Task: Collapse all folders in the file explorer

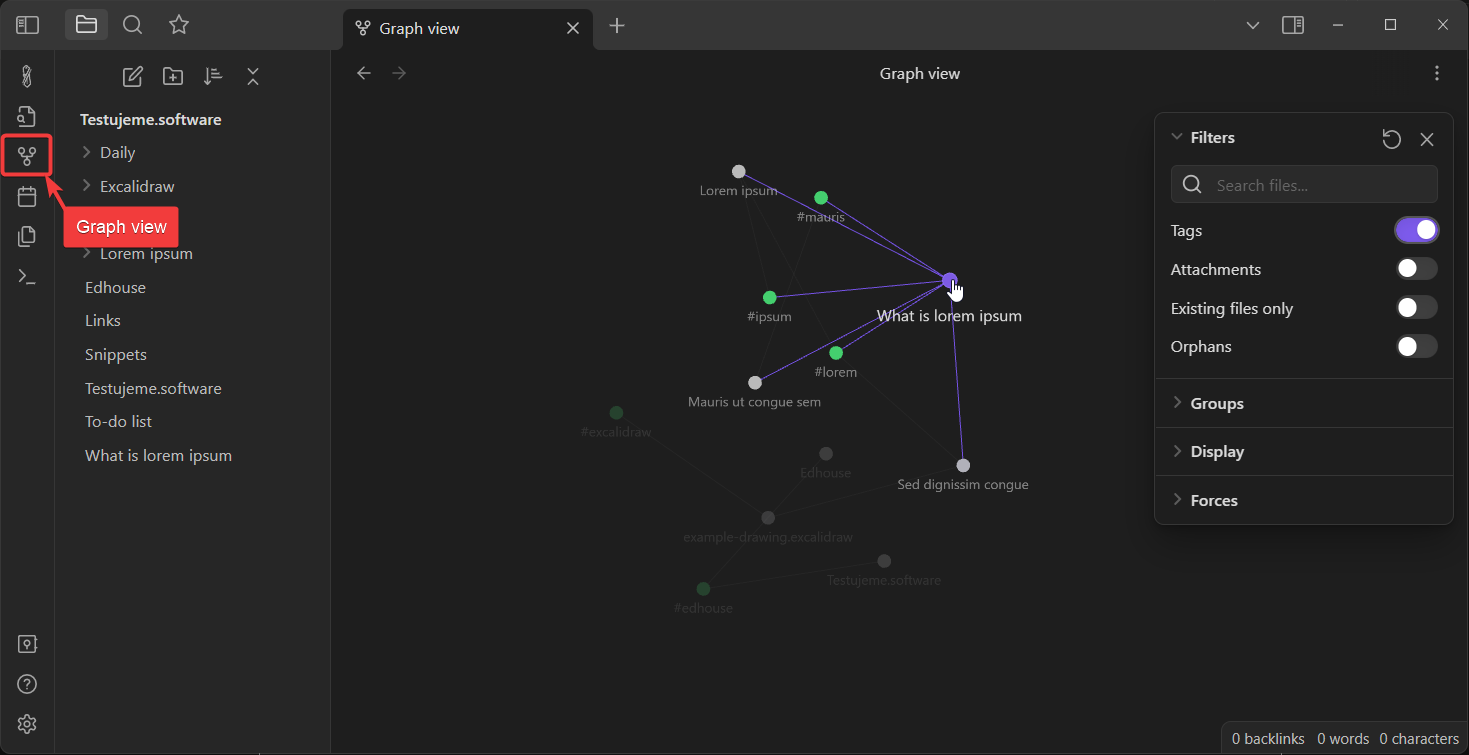Action: [x=252, y=76]
